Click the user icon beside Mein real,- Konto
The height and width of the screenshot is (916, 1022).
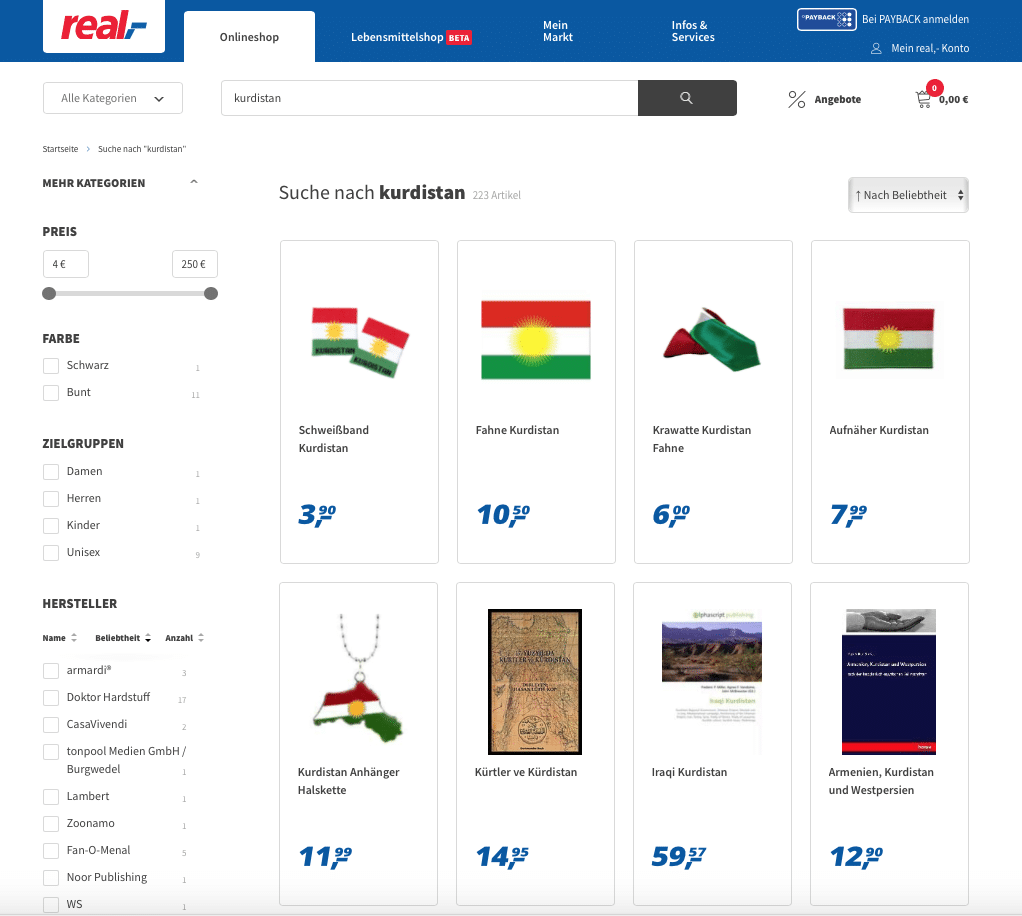[875, 48]
